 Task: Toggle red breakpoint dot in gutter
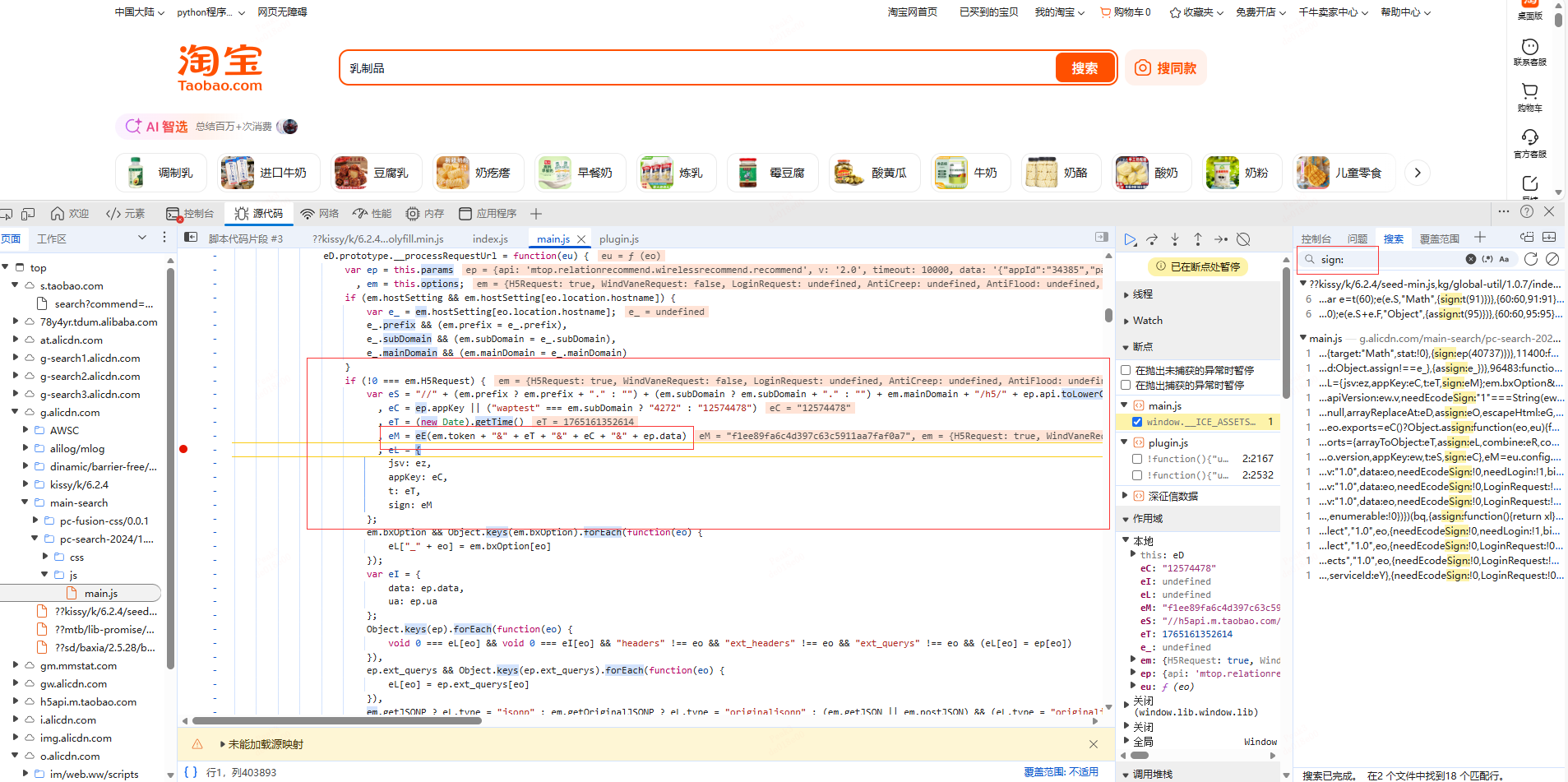pyautogui.click(x=183, y=449)
